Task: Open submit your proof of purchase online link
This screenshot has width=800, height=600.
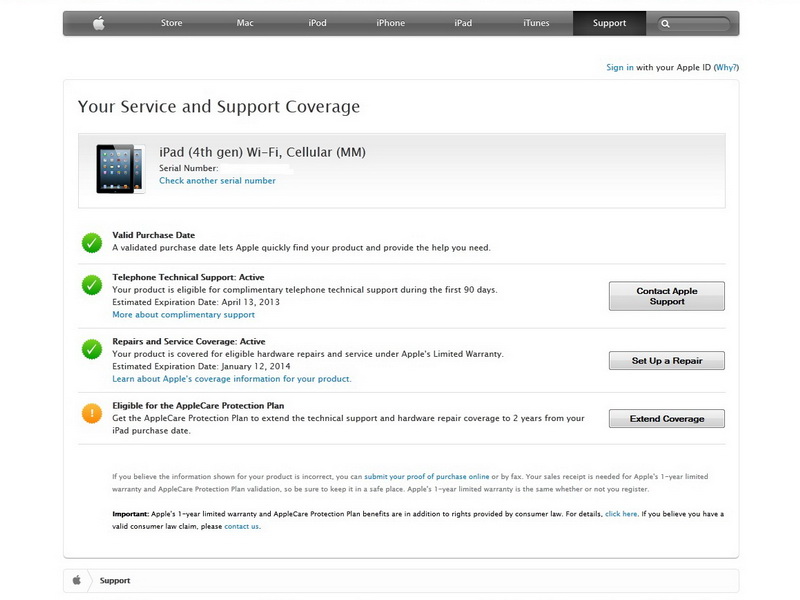Action: tap(427, 477)
